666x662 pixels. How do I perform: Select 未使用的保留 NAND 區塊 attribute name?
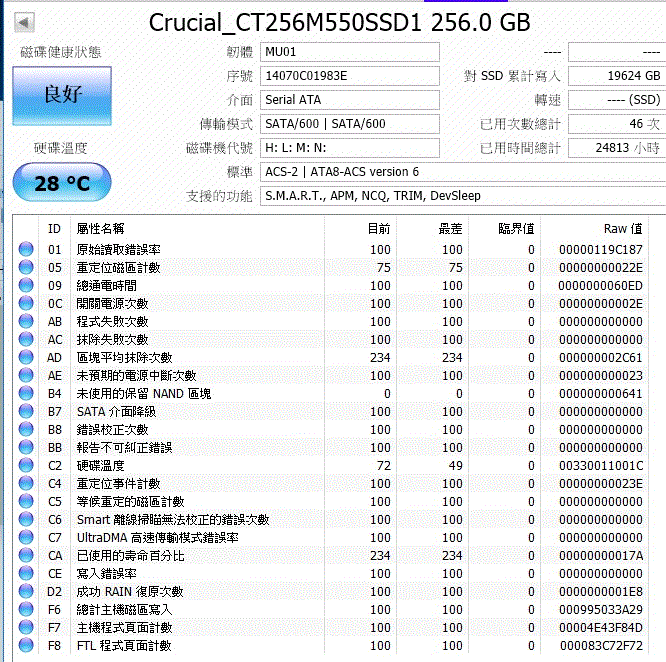click(x=144, y=394)
